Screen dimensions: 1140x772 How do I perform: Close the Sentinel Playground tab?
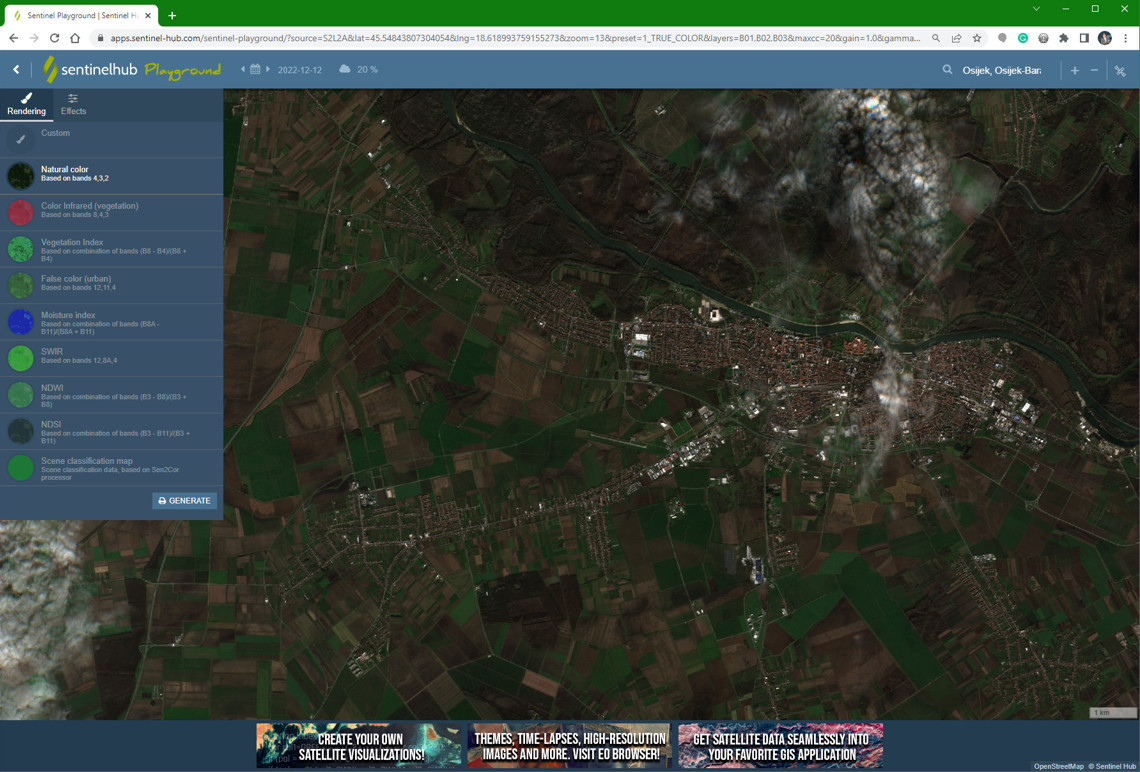[x=148, y=15]
